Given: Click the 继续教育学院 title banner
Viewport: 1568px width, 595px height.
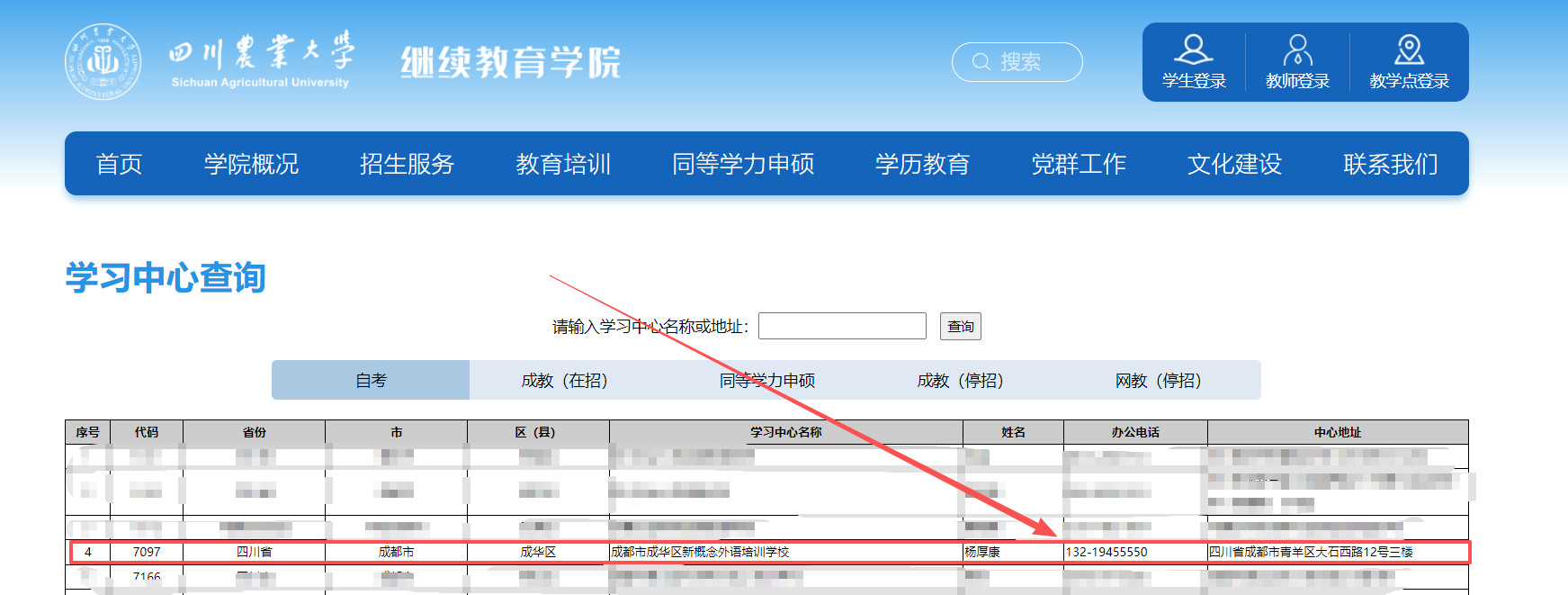Looking at the screenshot, I should 510,62.
